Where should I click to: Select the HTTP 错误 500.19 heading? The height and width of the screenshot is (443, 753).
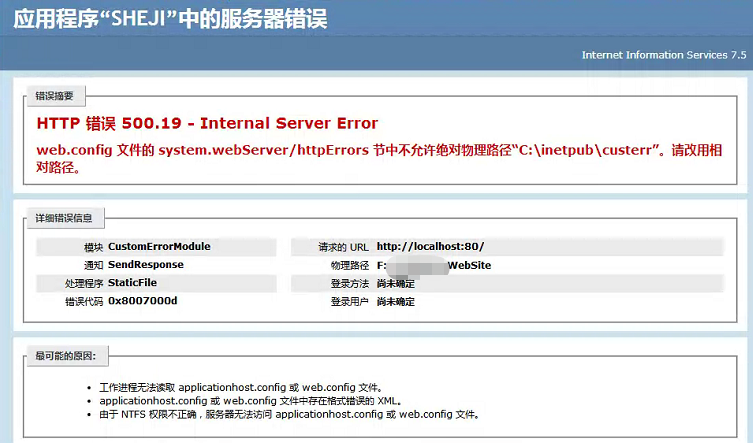point(207,123)
